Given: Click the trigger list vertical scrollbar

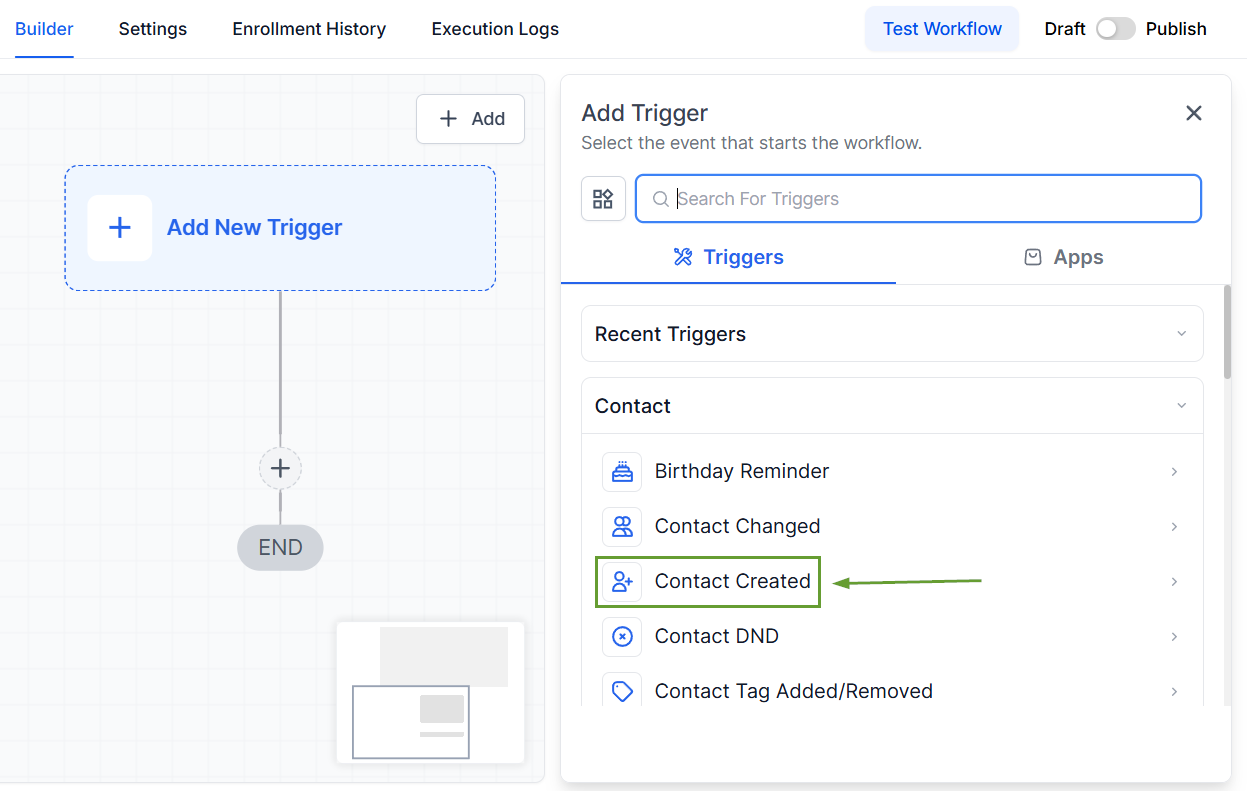Looking at the screenshot, I should [1227, 332].
